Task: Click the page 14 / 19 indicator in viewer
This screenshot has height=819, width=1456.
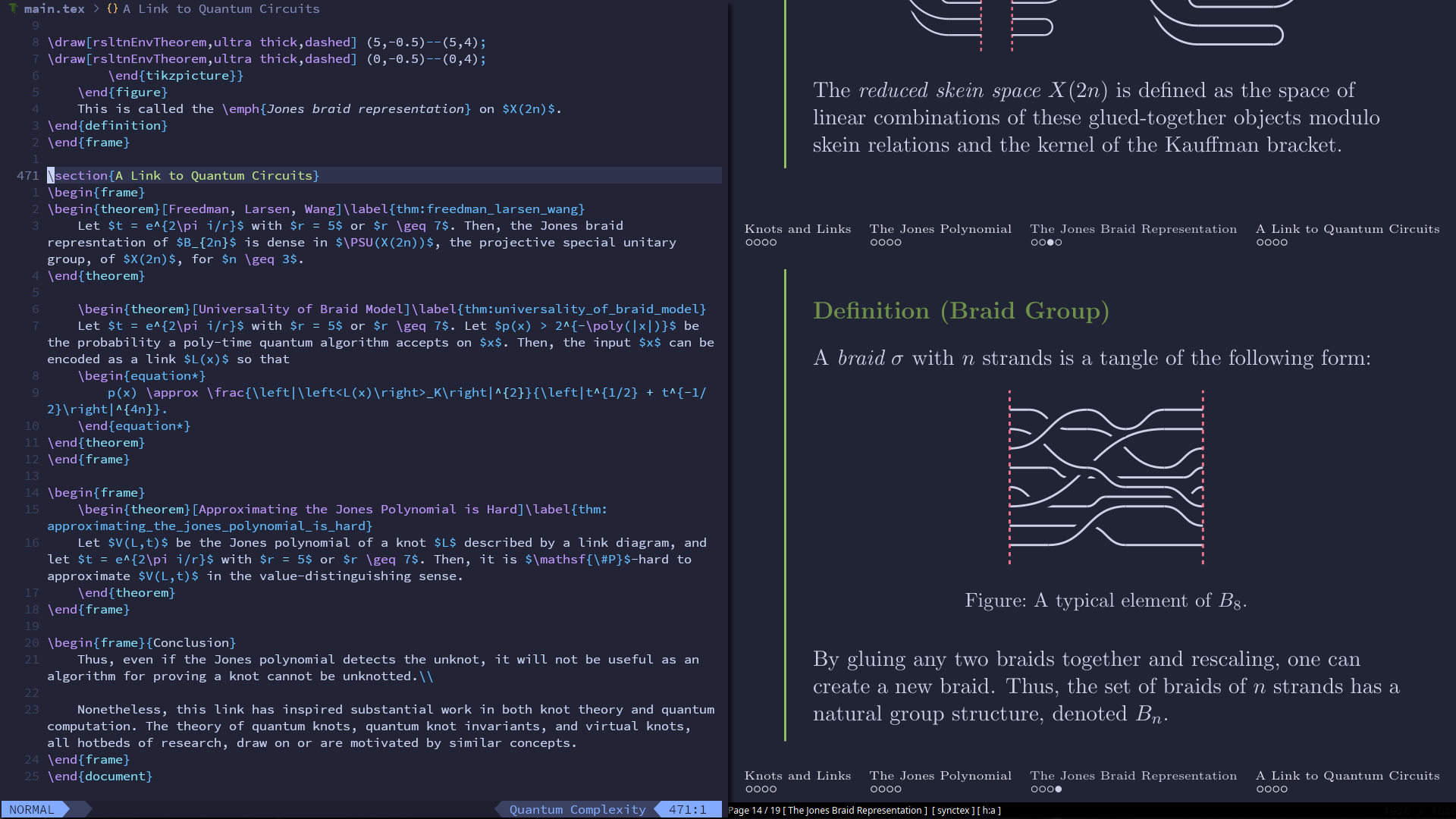Action: [754, 811]
